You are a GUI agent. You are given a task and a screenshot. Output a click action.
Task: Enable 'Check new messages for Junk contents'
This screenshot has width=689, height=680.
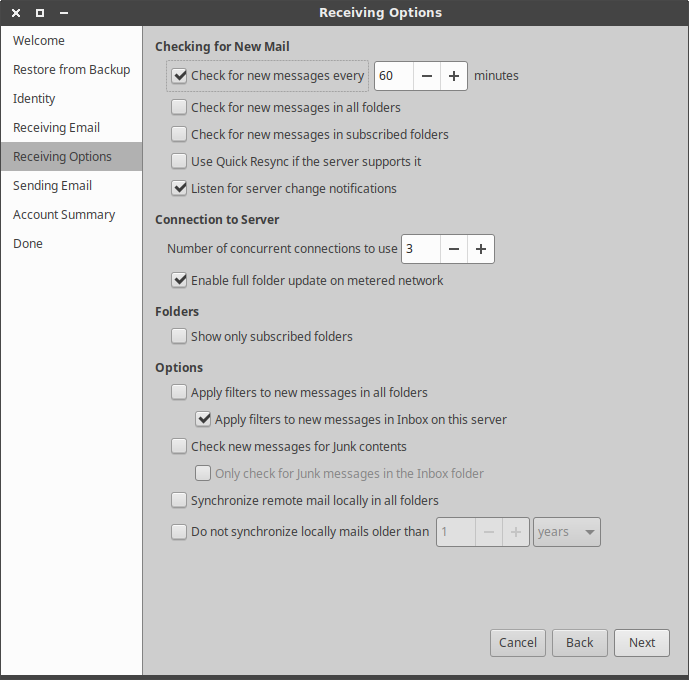click(x=180, y=447)
